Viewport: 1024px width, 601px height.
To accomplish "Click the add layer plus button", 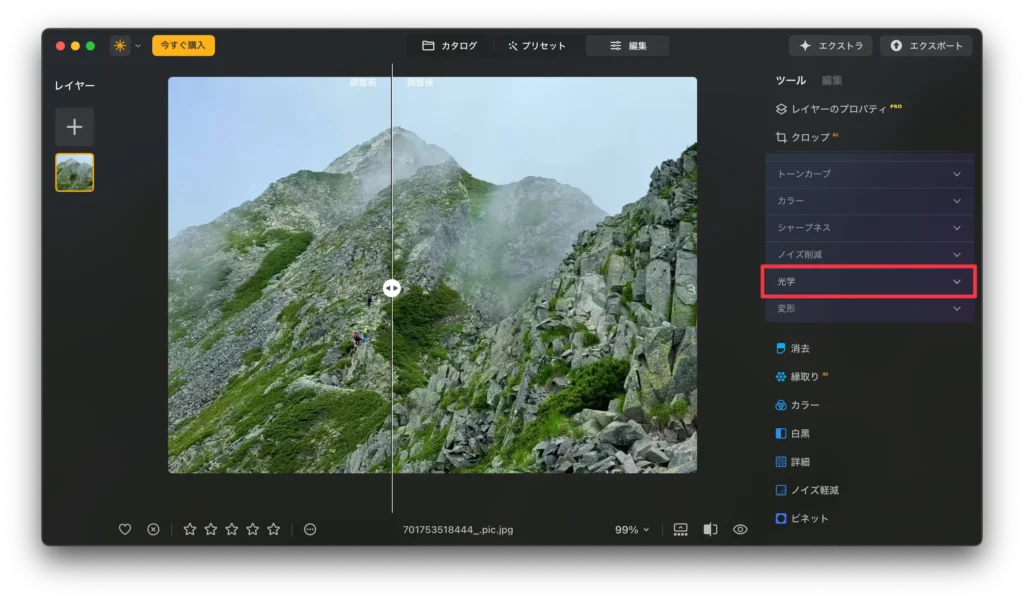I will [x=74, y=127].
